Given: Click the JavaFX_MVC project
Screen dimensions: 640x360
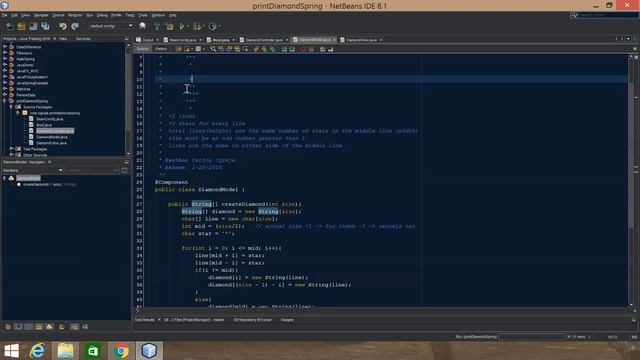Looking at the screenshot, I should 28,71.
